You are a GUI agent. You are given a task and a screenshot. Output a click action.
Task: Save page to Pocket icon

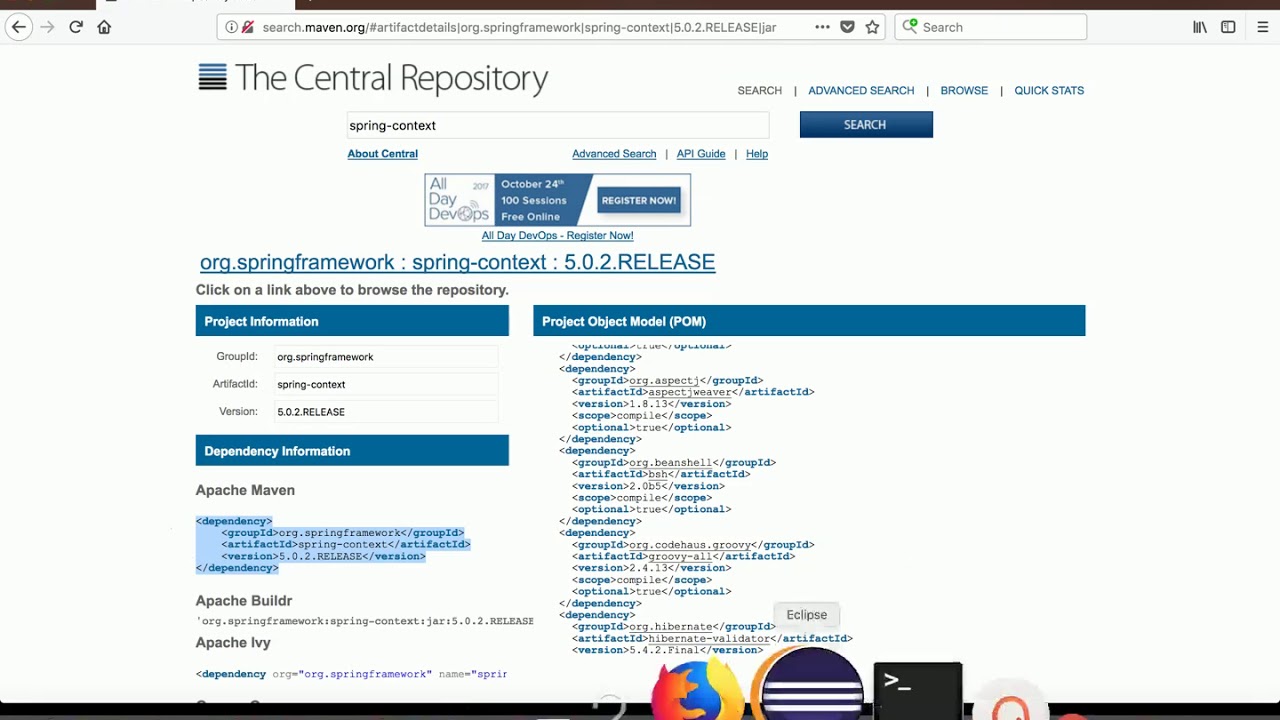pos(847,27)
